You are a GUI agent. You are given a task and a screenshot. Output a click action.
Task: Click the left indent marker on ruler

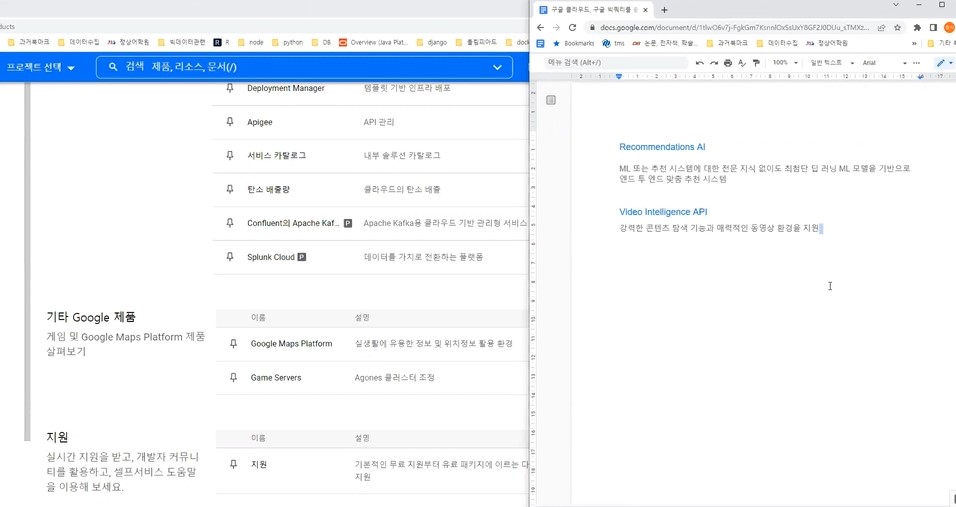(x=619, y=76)
